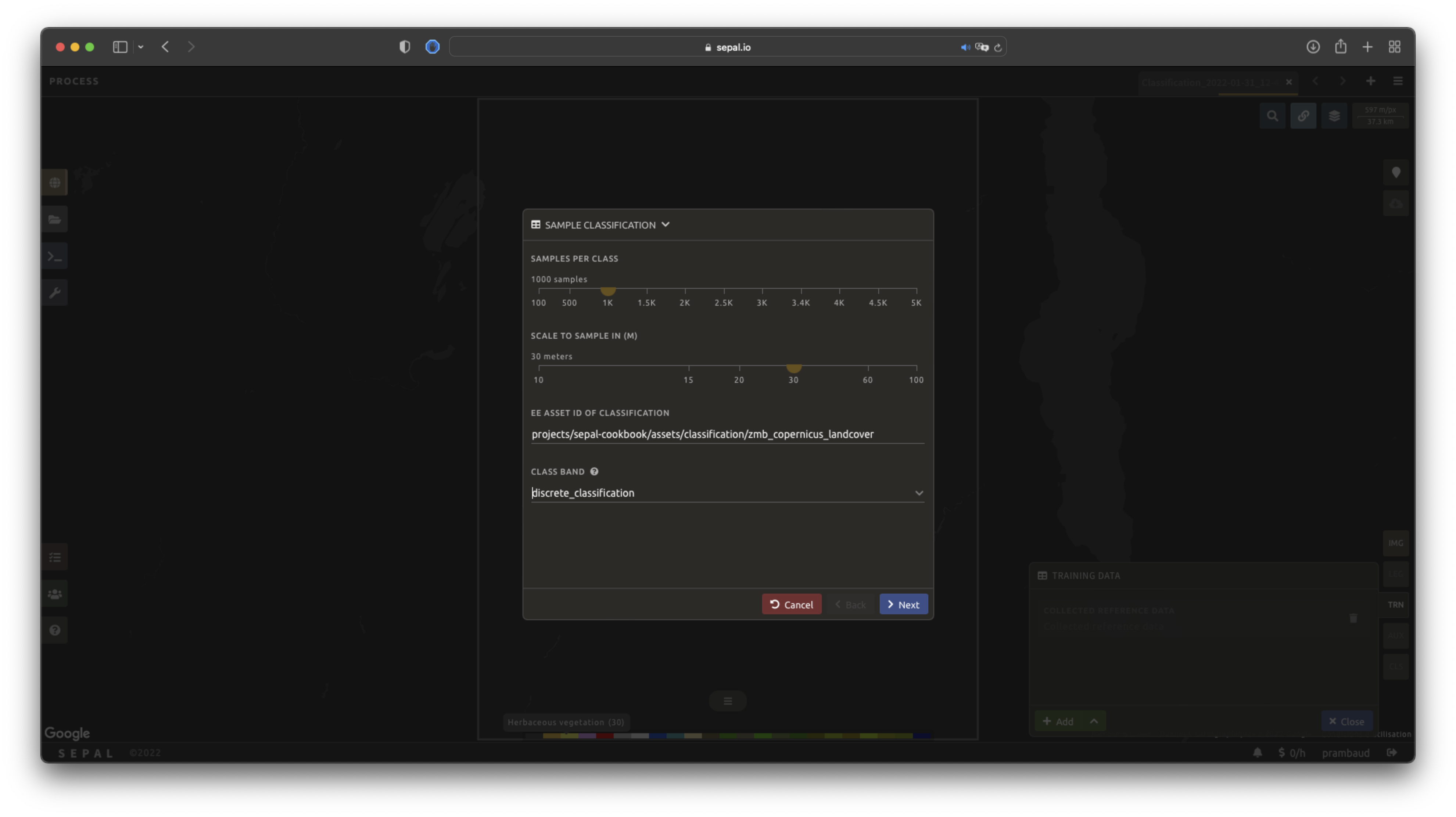The image size is (1456, 817).
Task: Click the Safari downloads icon
Action: pyautogui.click(x=1312, y=47)
